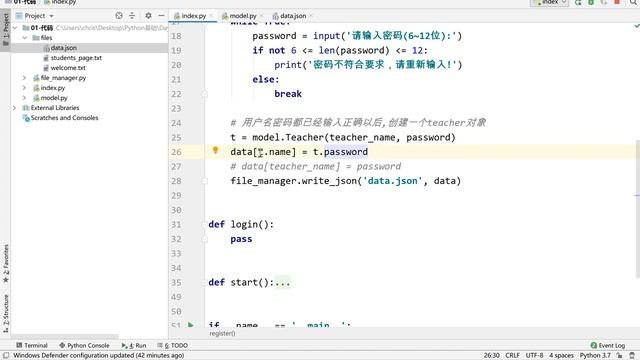640x360 pixels.
Task: Click the CRLF line separator indicator
Action: click(x=512, y=356)
